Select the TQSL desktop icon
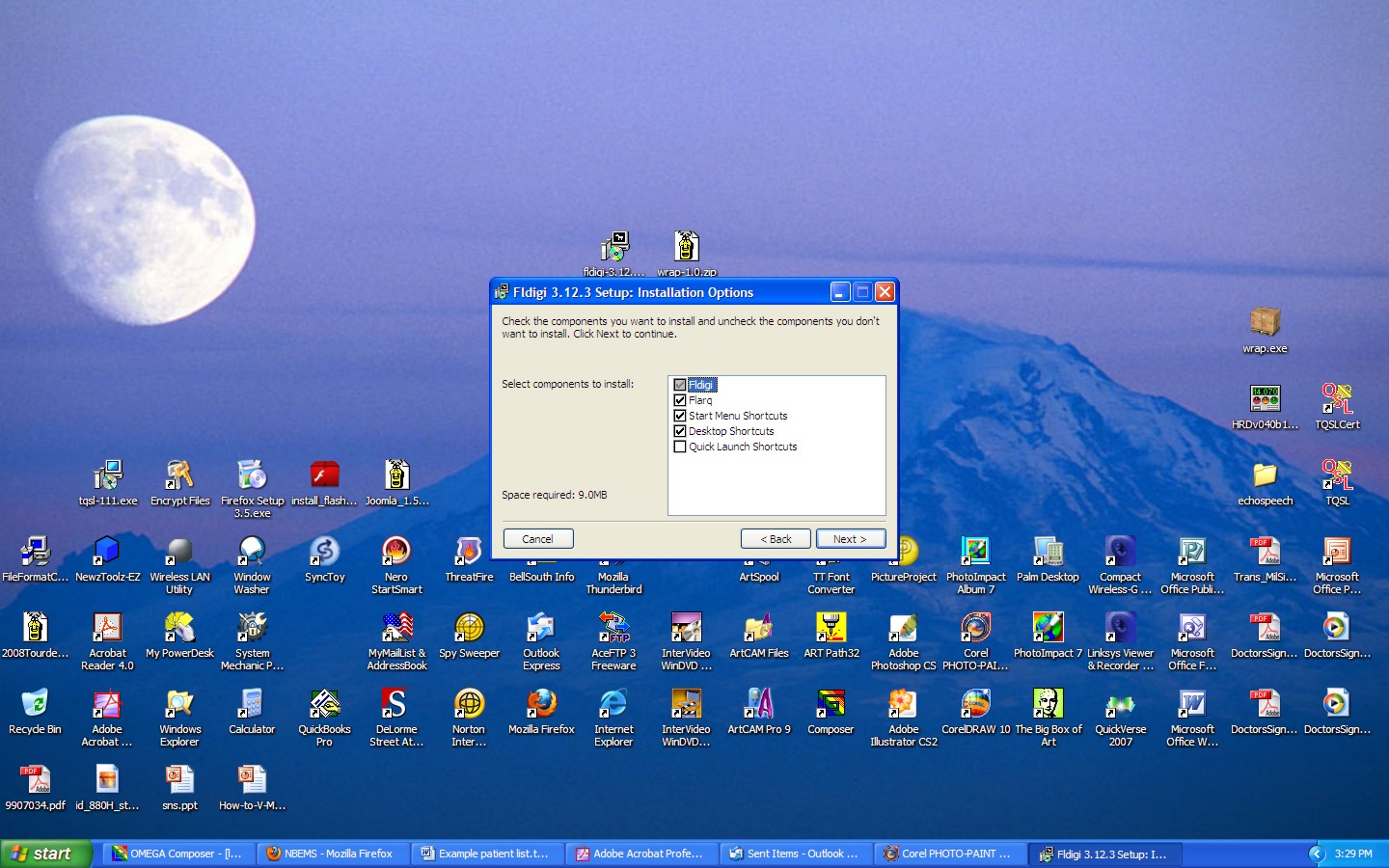This screenshot has width=1389, height=868. 1337,475
